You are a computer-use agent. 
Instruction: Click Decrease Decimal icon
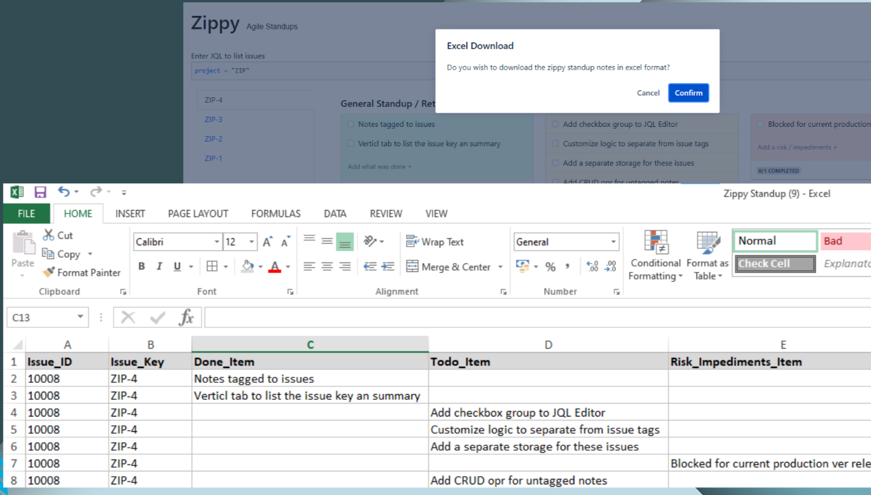pyautogui.click(x=610, y=267)
